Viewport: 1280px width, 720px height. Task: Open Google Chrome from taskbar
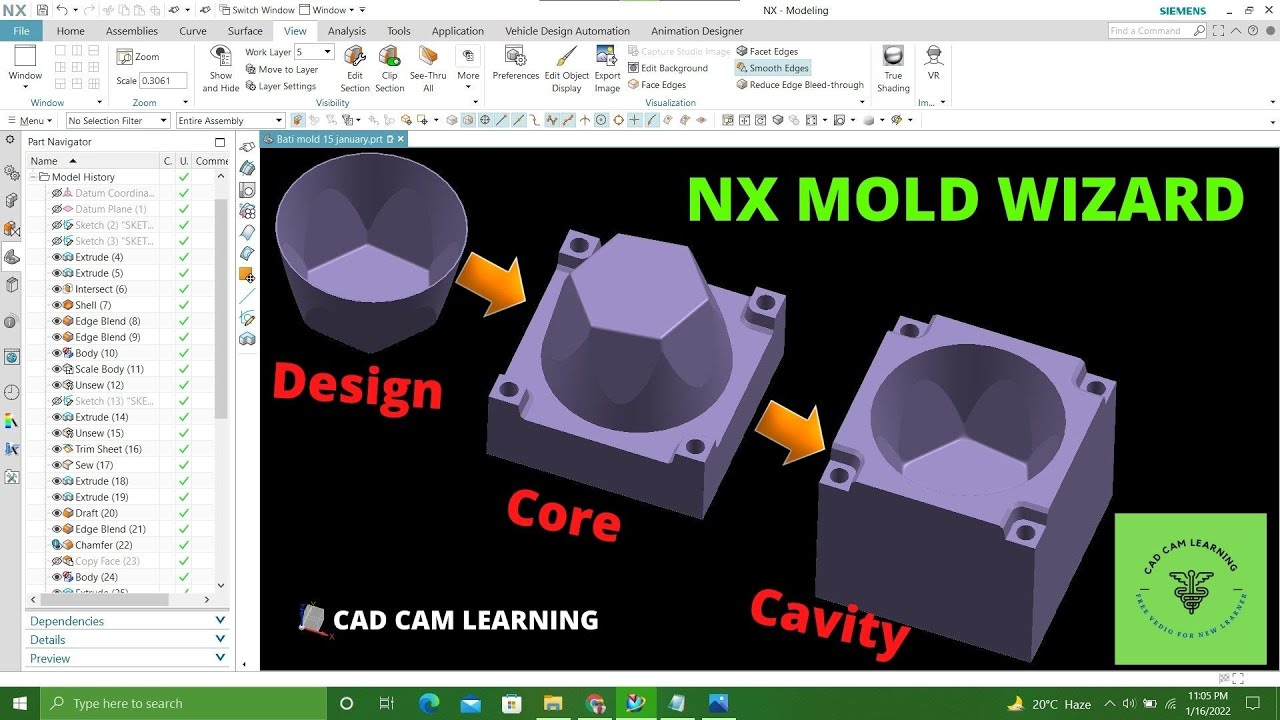[x=595, y=703]
